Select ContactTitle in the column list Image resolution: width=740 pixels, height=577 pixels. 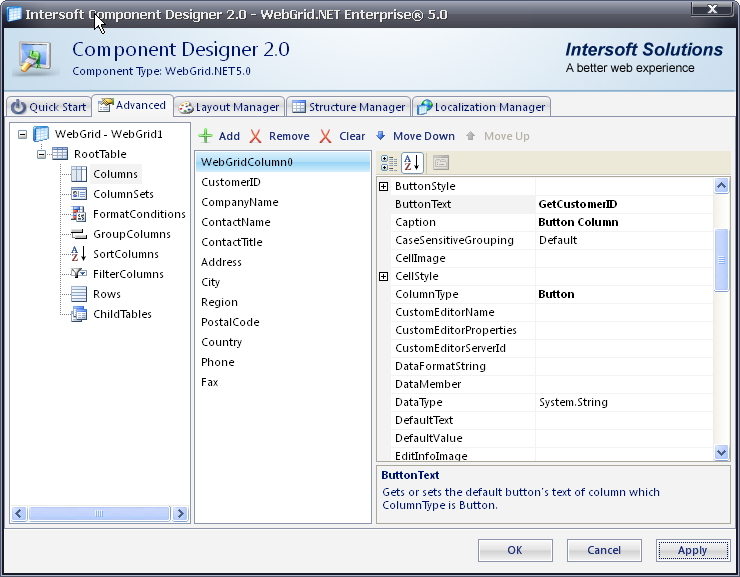(283, 242)
